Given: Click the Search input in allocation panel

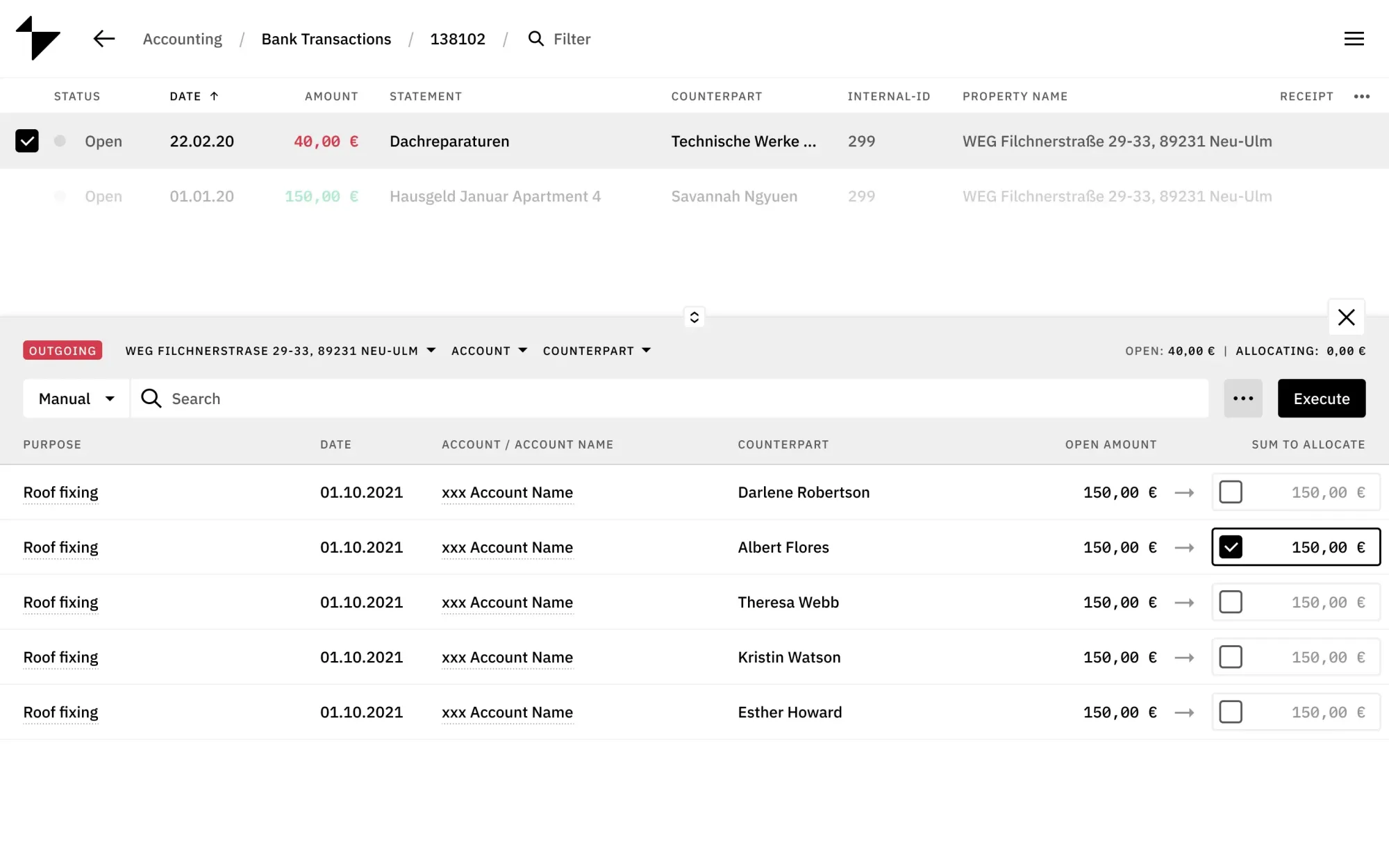Looking at the screenshot, I should click(669, 399).
